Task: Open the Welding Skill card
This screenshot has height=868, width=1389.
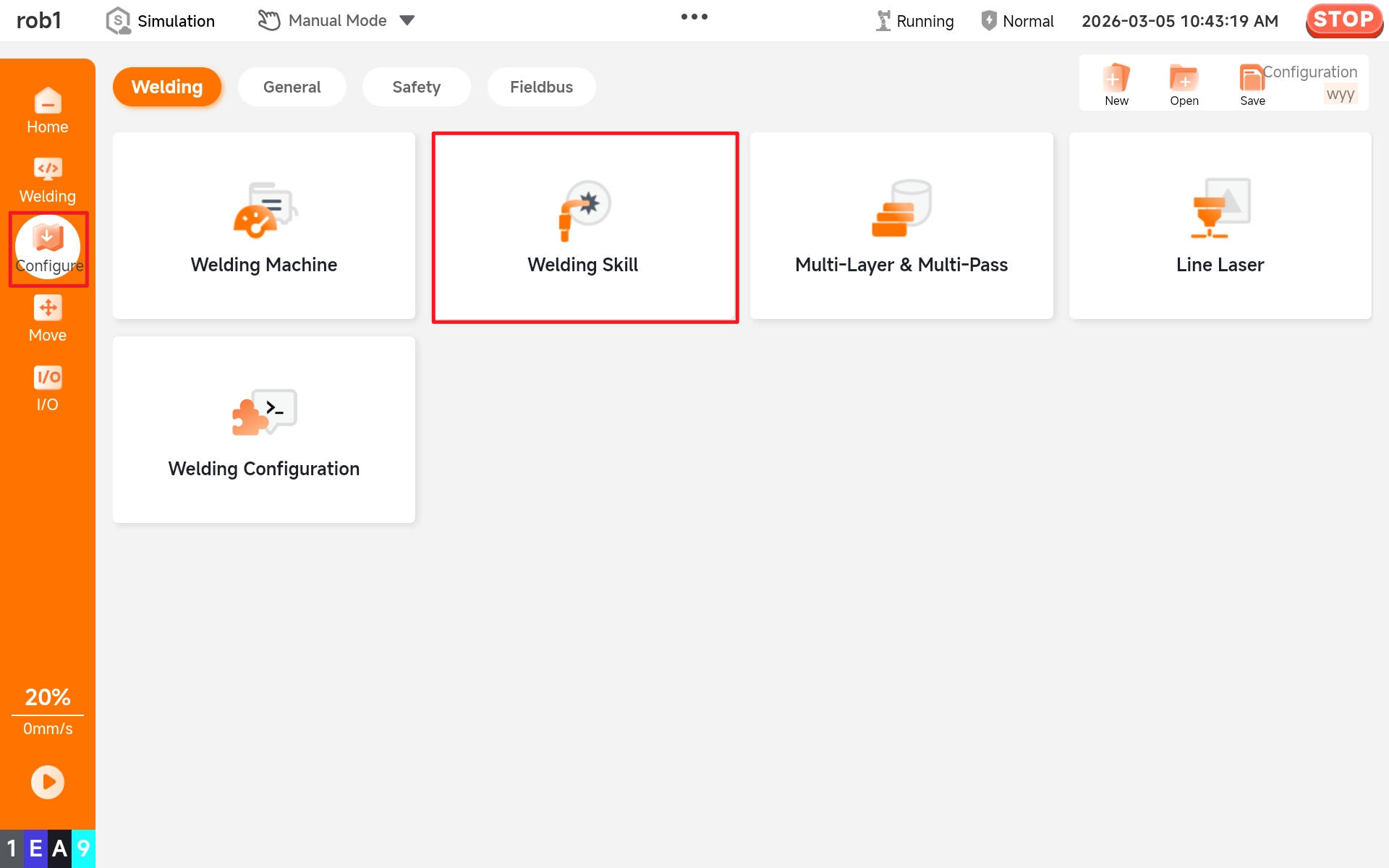Action: 585,227
